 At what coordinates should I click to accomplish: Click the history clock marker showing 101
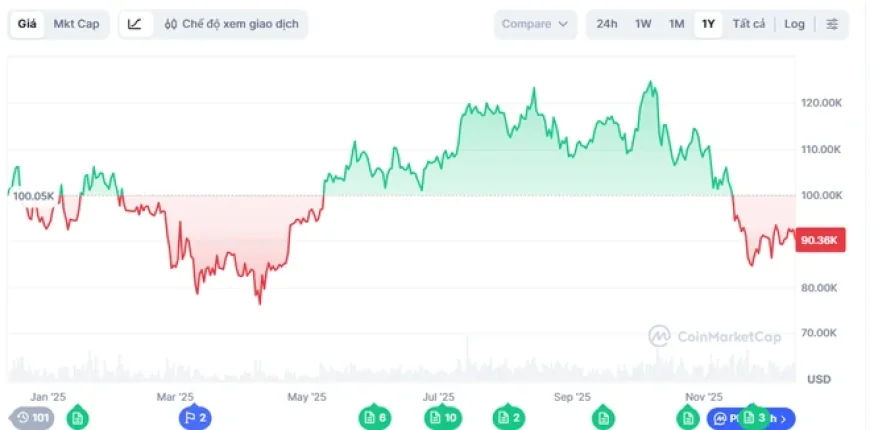[32, 418]
